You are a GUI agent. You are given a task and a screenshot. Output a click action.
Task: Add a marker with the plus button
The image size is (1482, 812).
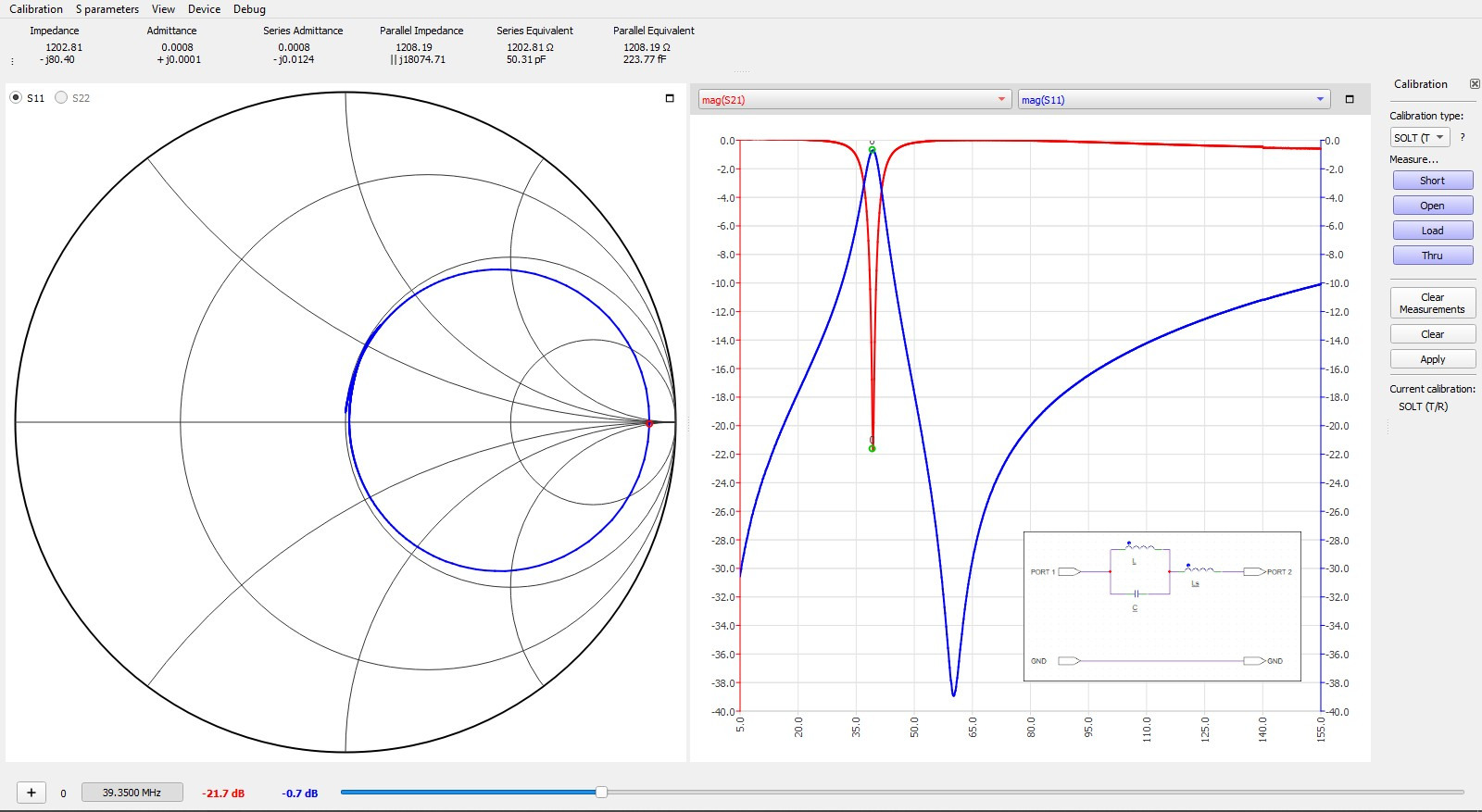31,793
